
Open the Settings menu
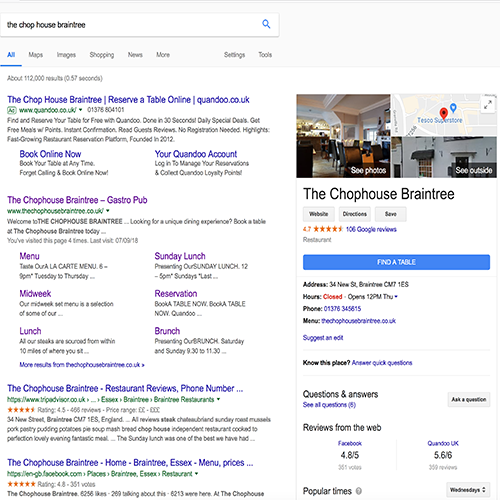[x=234, y=55]
